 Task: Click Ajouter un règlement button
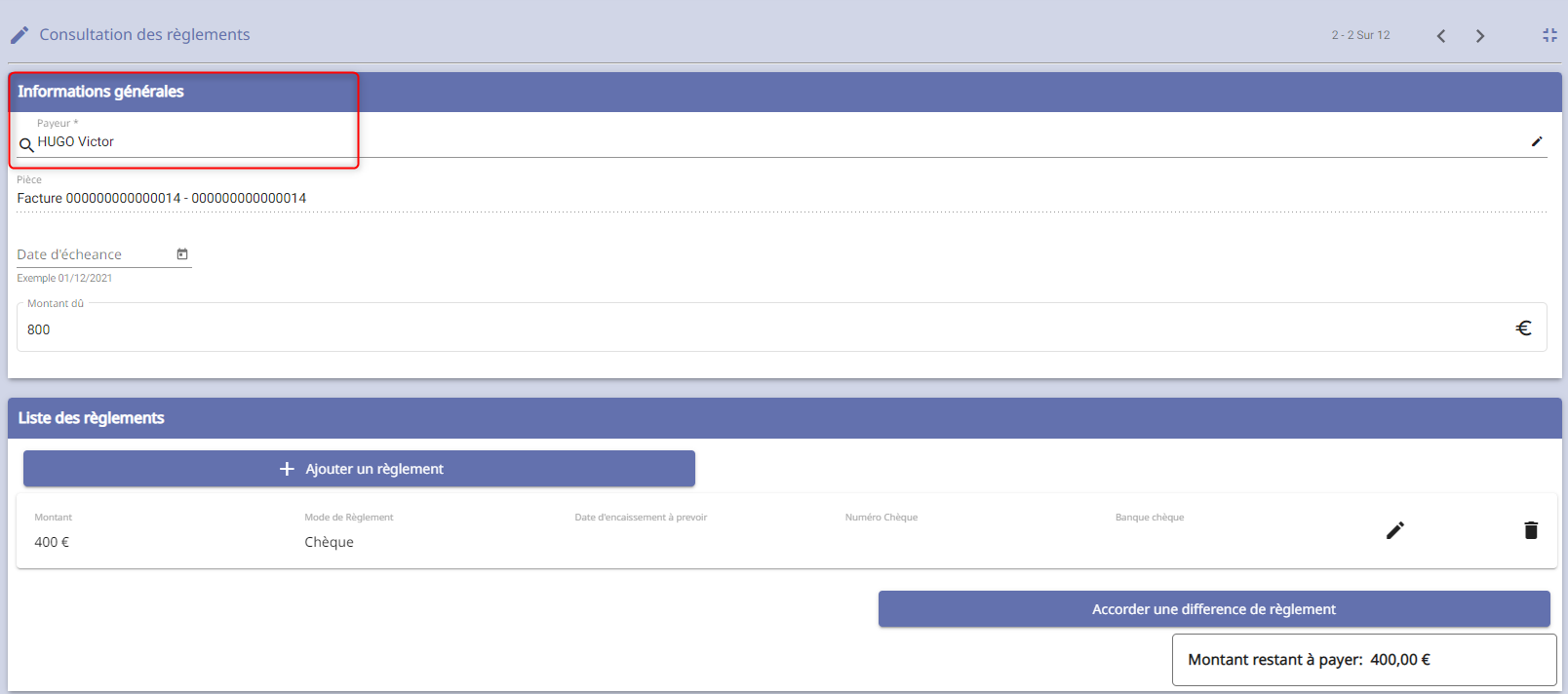pos(359,469)
